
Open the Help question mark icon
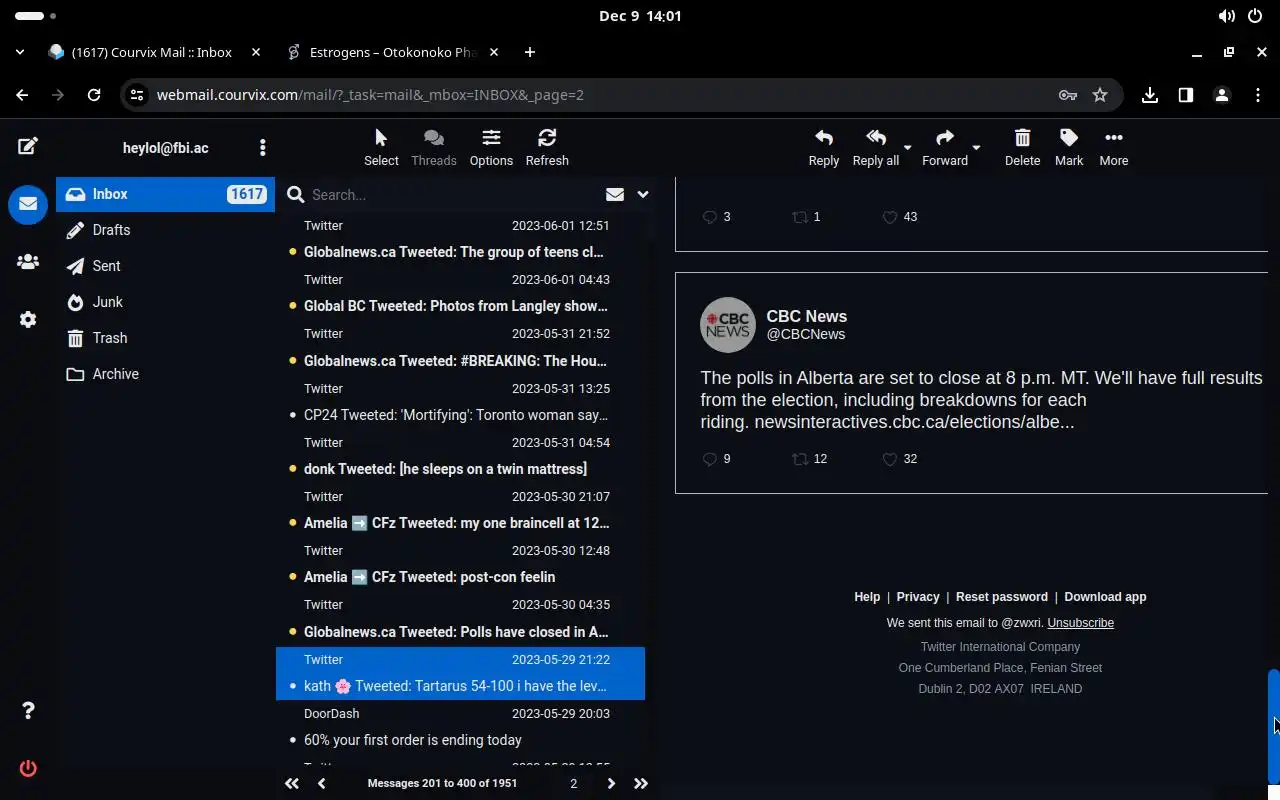28,711
